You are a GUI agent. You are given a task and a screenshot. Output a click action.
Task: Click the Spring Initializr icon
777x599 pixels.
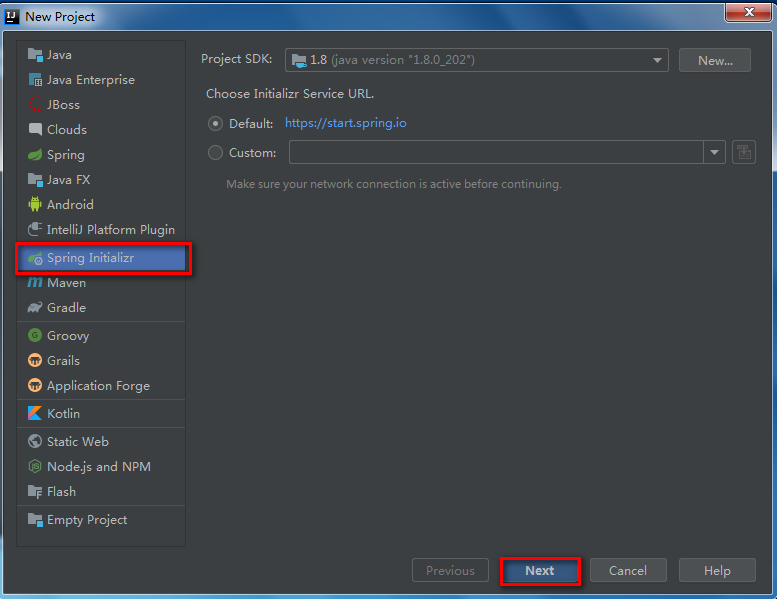tap(35, 258)
